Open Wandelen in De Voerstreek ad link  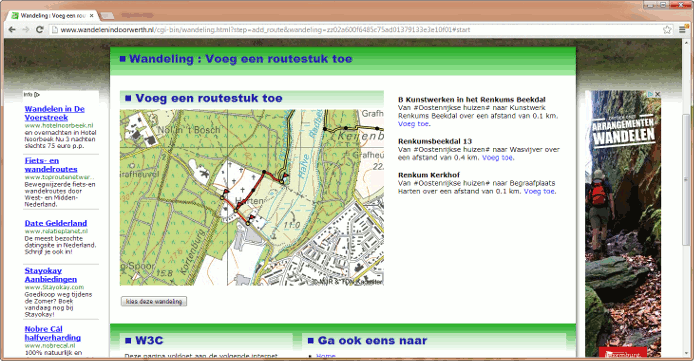(x=54, y=113)
